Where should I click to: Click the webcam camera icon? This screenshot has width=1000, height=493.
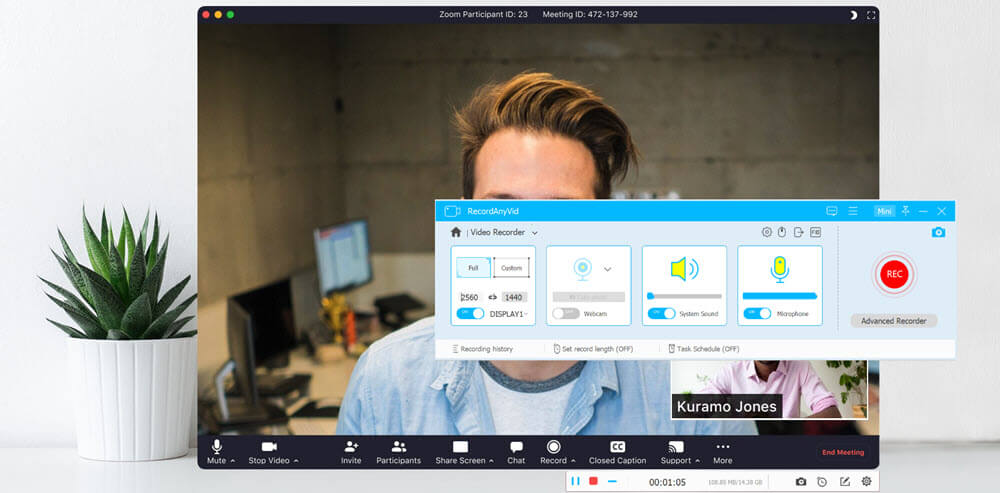(x=582, y=269)
